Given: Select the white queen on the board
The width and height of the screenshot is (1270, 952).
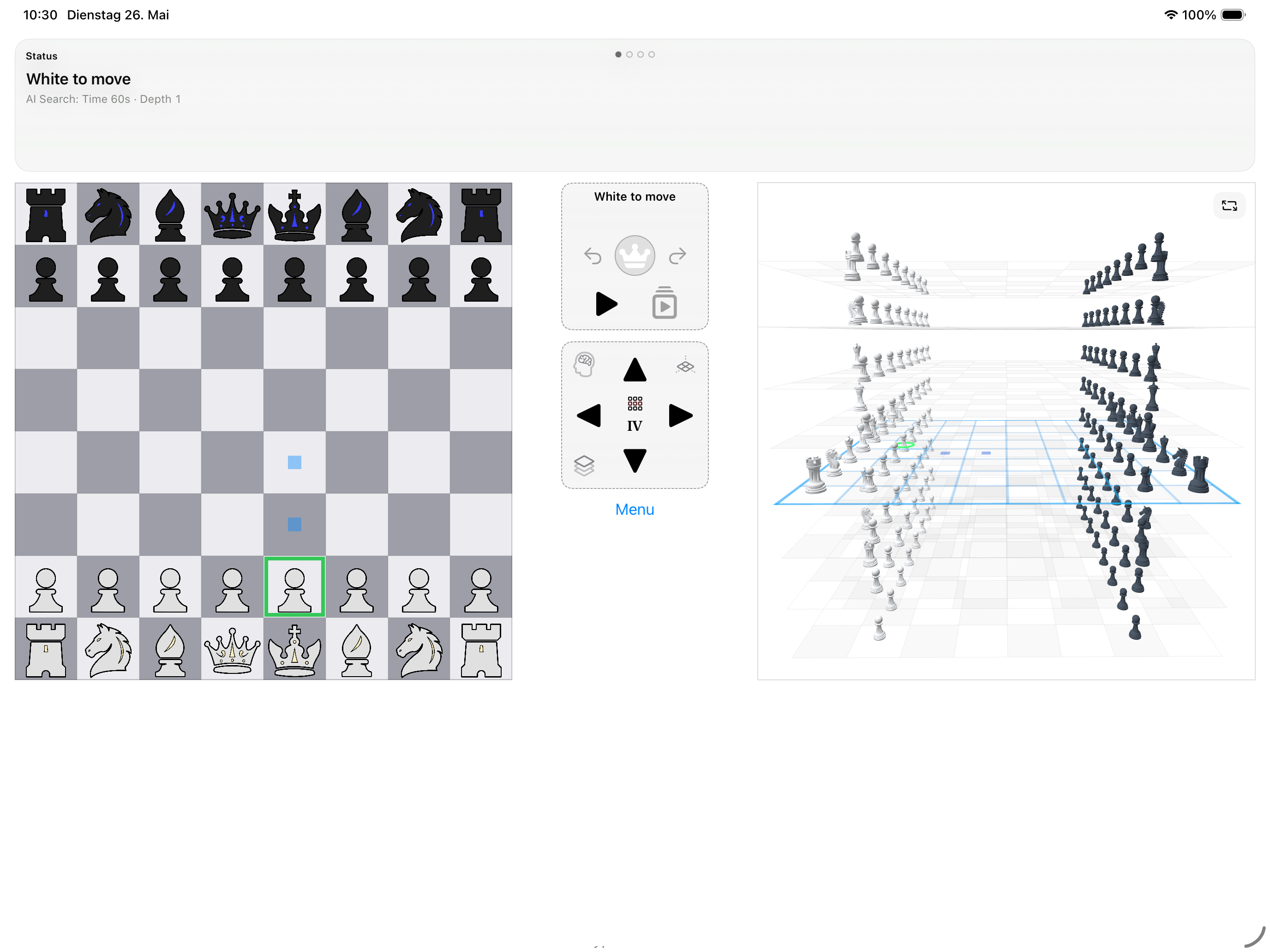Looking at the screenshot, I should tap(232, 649).
